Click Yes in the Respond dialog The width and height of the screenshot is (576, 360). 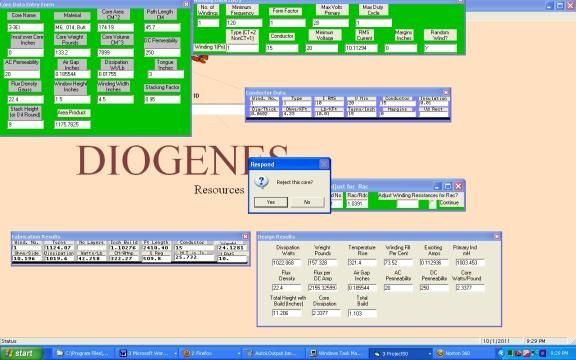[271, 202]
